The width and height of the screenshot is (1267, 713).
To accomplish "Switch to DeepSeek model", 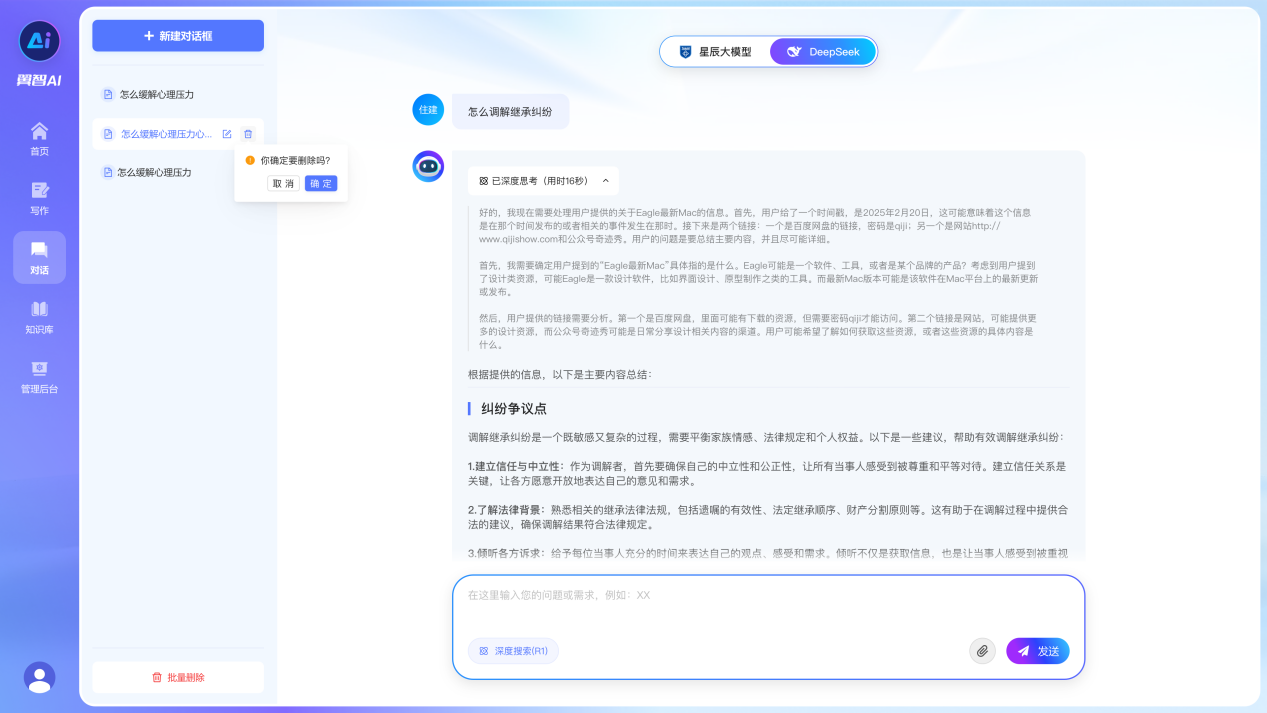I will click(x=822, y=52).
